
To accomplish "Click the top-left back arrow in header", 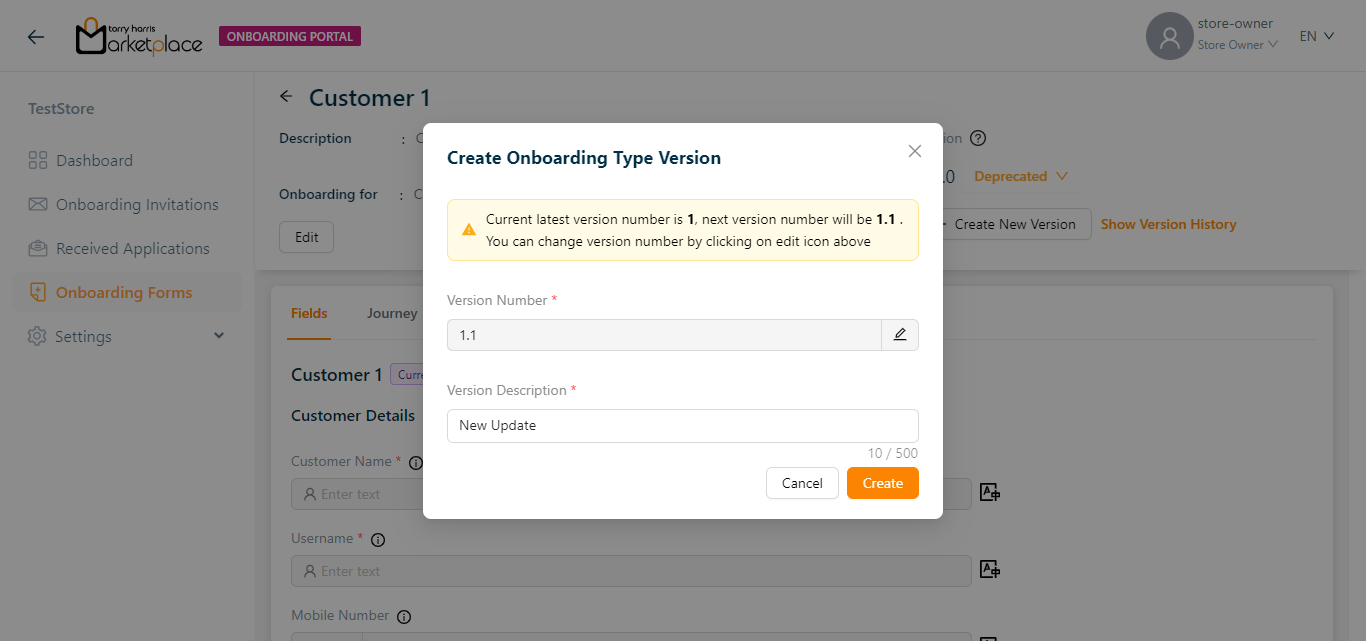I will pos(36,37).
